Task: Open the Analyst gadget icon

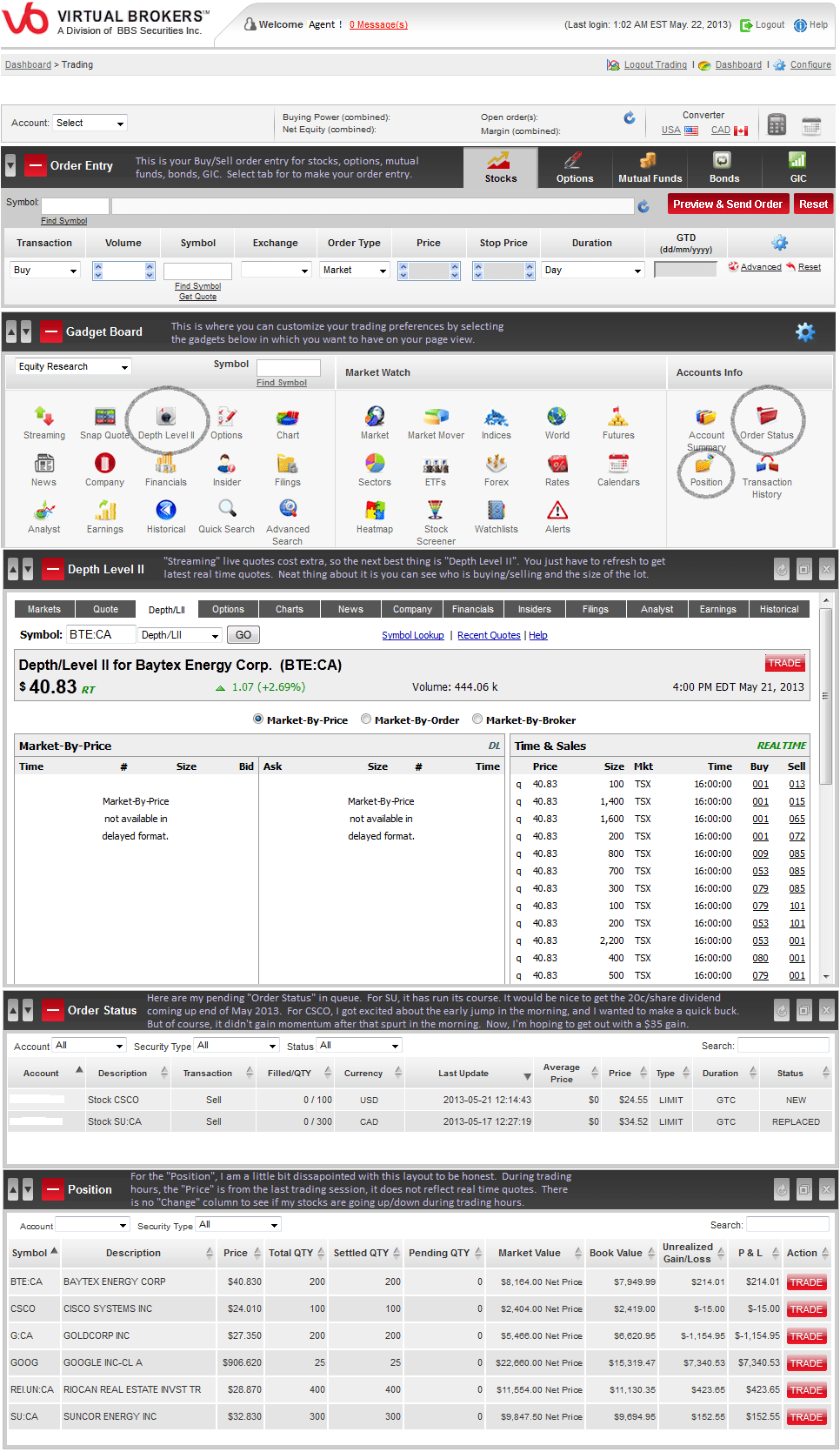Action: point(44,511)
